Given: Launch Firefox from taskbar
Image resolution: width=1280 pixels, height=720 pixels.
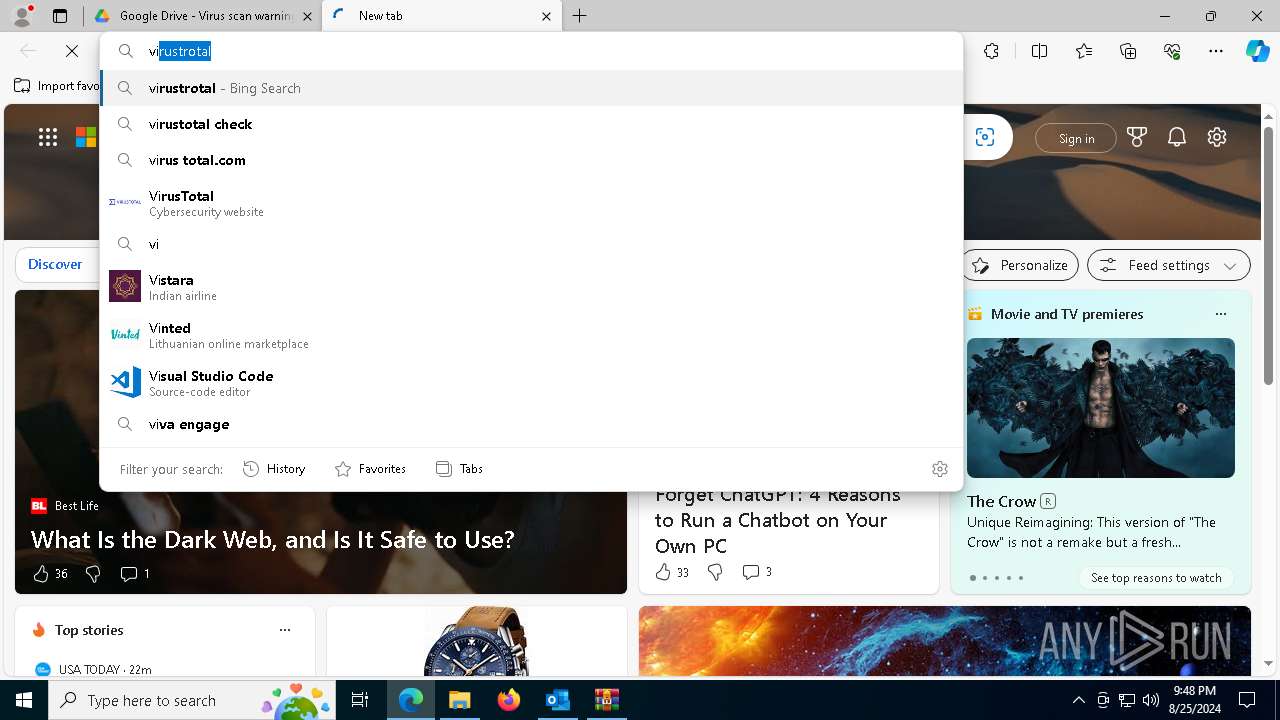Looking at the screenshot, I should pyautogui.click(x=508, y=700).
